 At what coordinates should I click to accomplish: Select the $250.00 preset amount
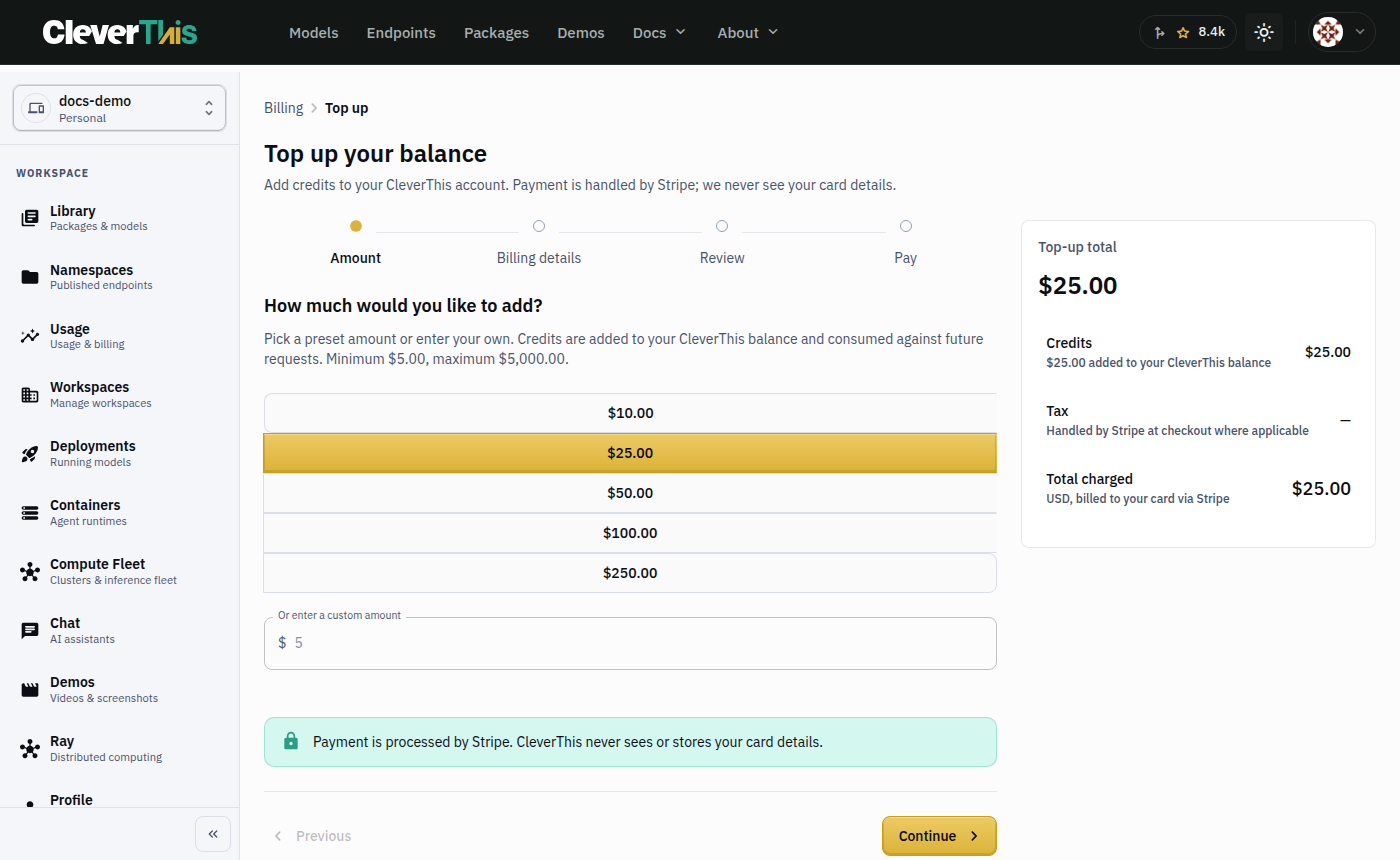tap(630, 573)
